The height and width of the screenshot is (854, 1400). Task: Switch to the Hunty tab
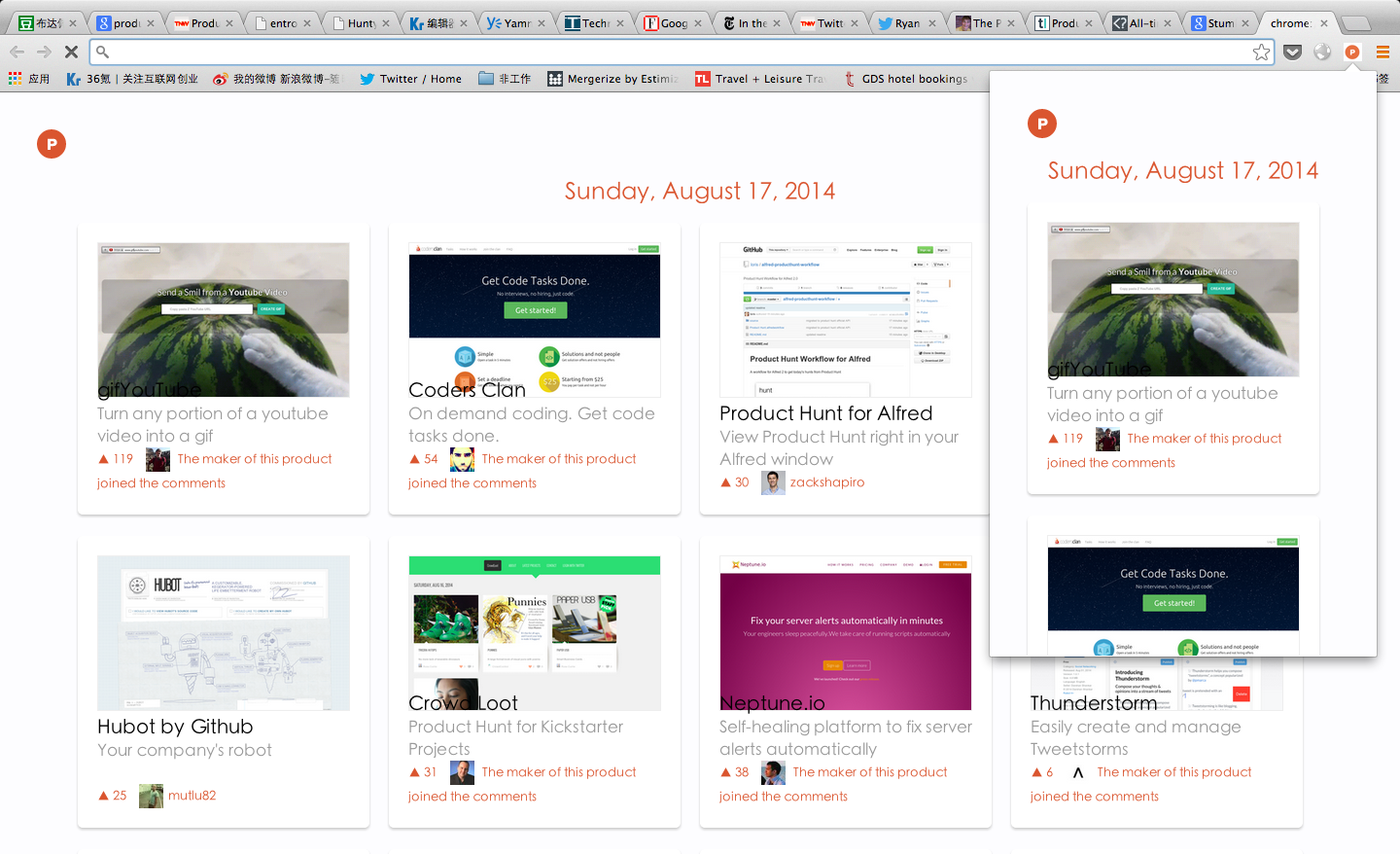pos(361,22)
